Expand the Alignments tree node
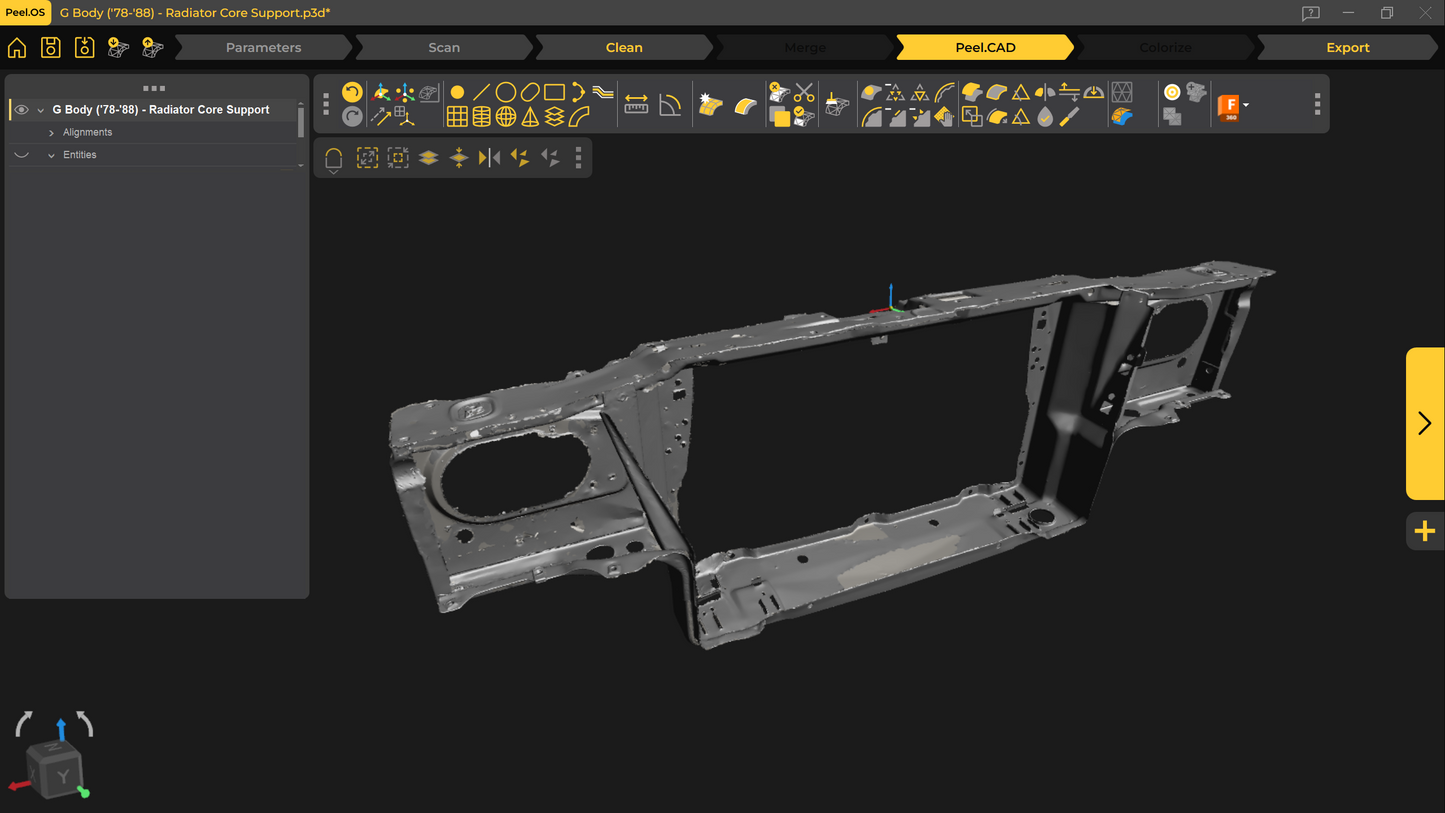The height and width of the screenshot is (813, 1445). 51,133
